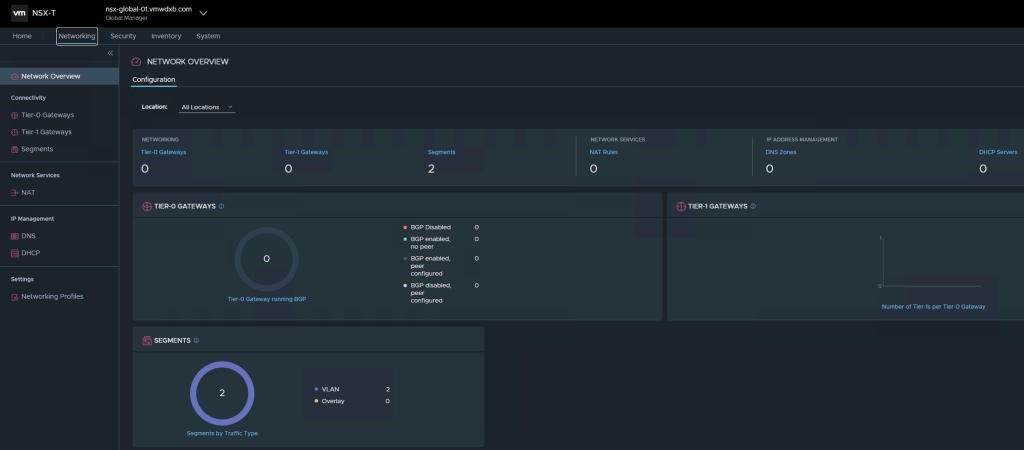1024x450 pixels.
Task: Select the Configuration tab
Action: pyautogui.click(x=154, y=79)
